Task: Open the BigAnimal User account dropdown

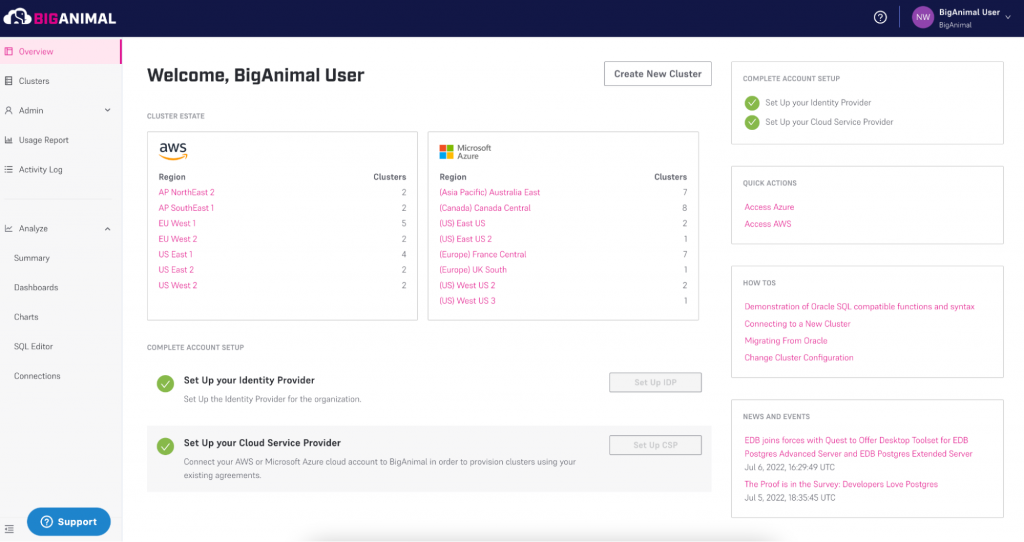Action: [x=1007, y=17]
